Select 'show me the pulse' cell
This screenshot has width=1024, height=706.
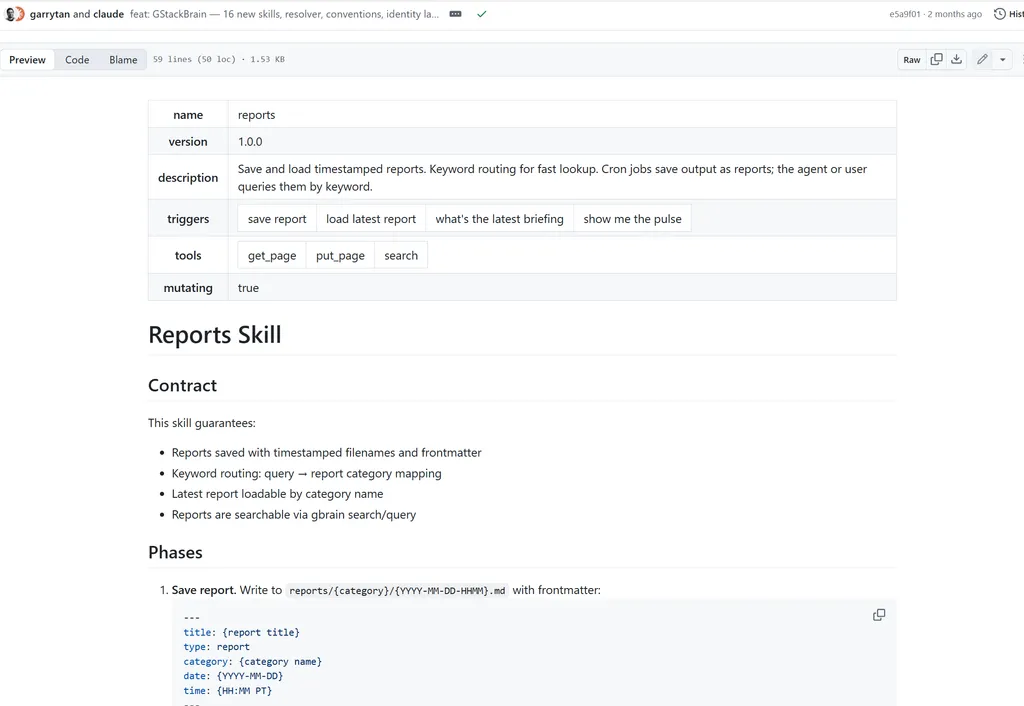632,219
